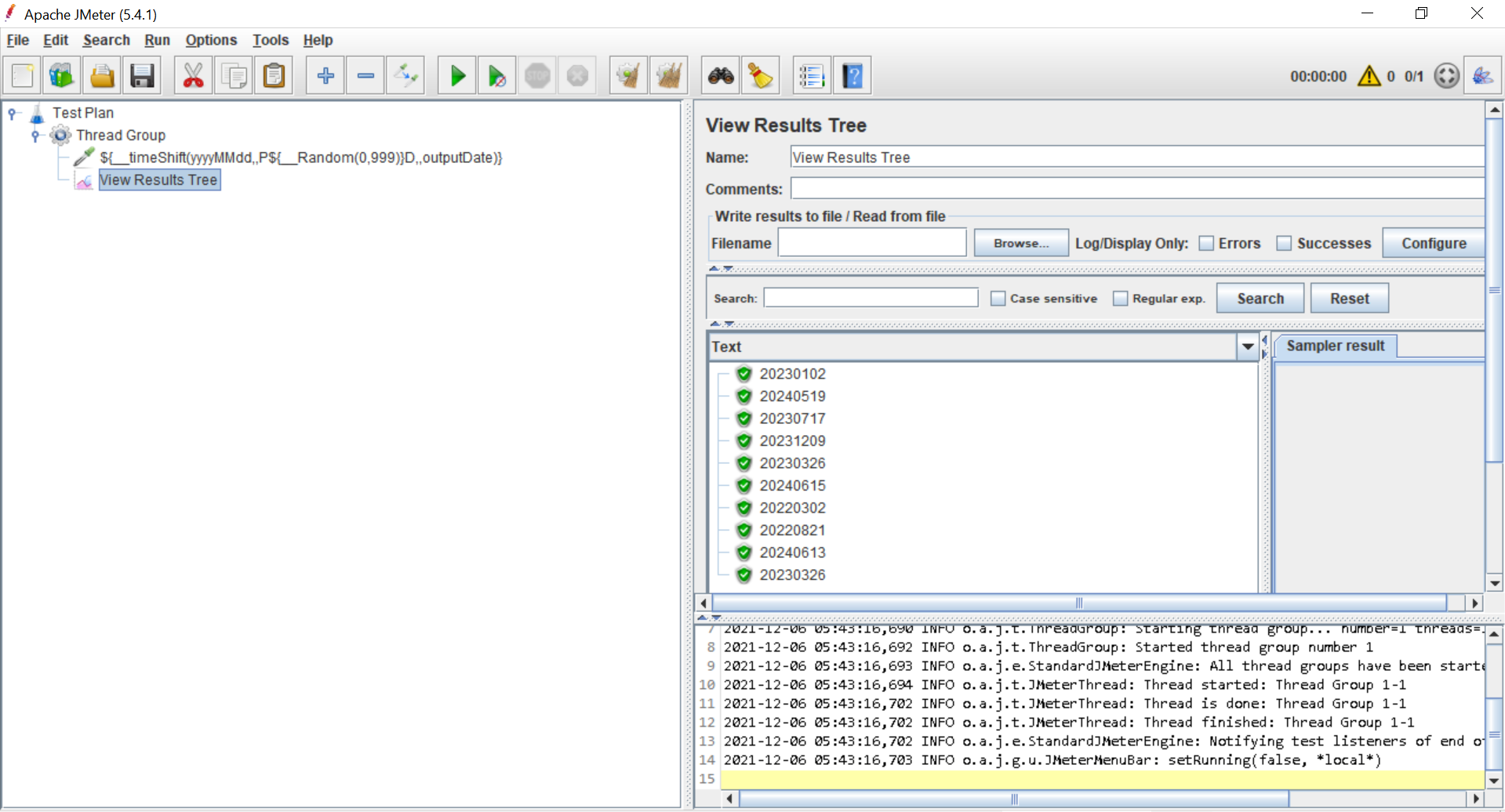Open the Tools menu

click(x=271, y=40)
